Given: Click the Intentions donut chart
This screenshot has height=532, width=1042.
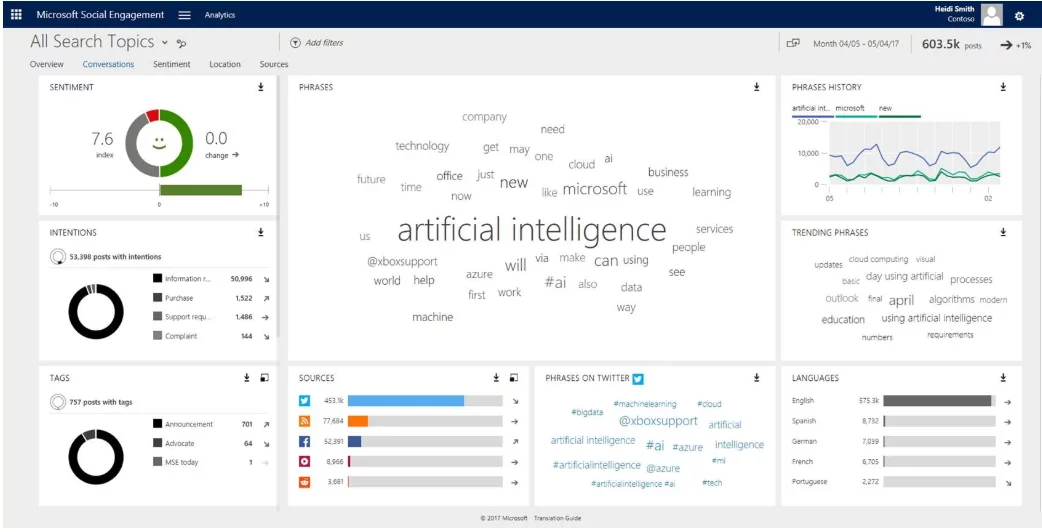Looking at the screenshot, I should click(x=96, y=312).
